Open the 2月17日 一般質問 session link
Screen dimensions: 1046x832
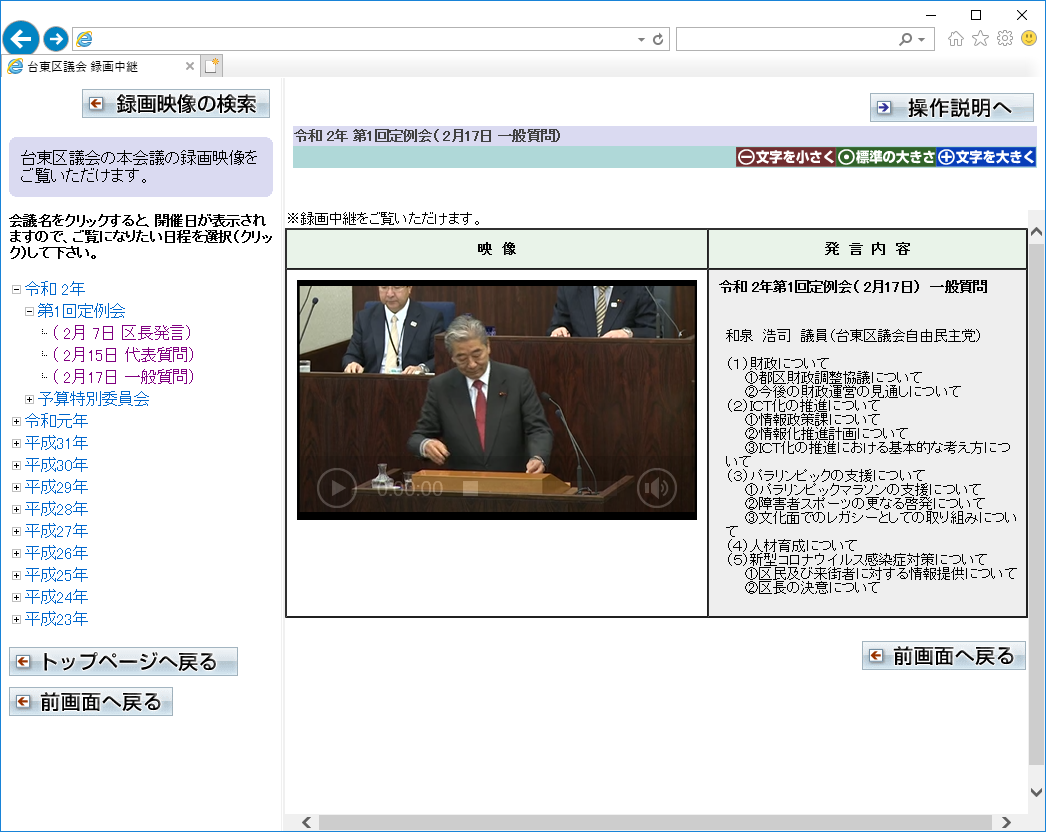click(123, 377)
